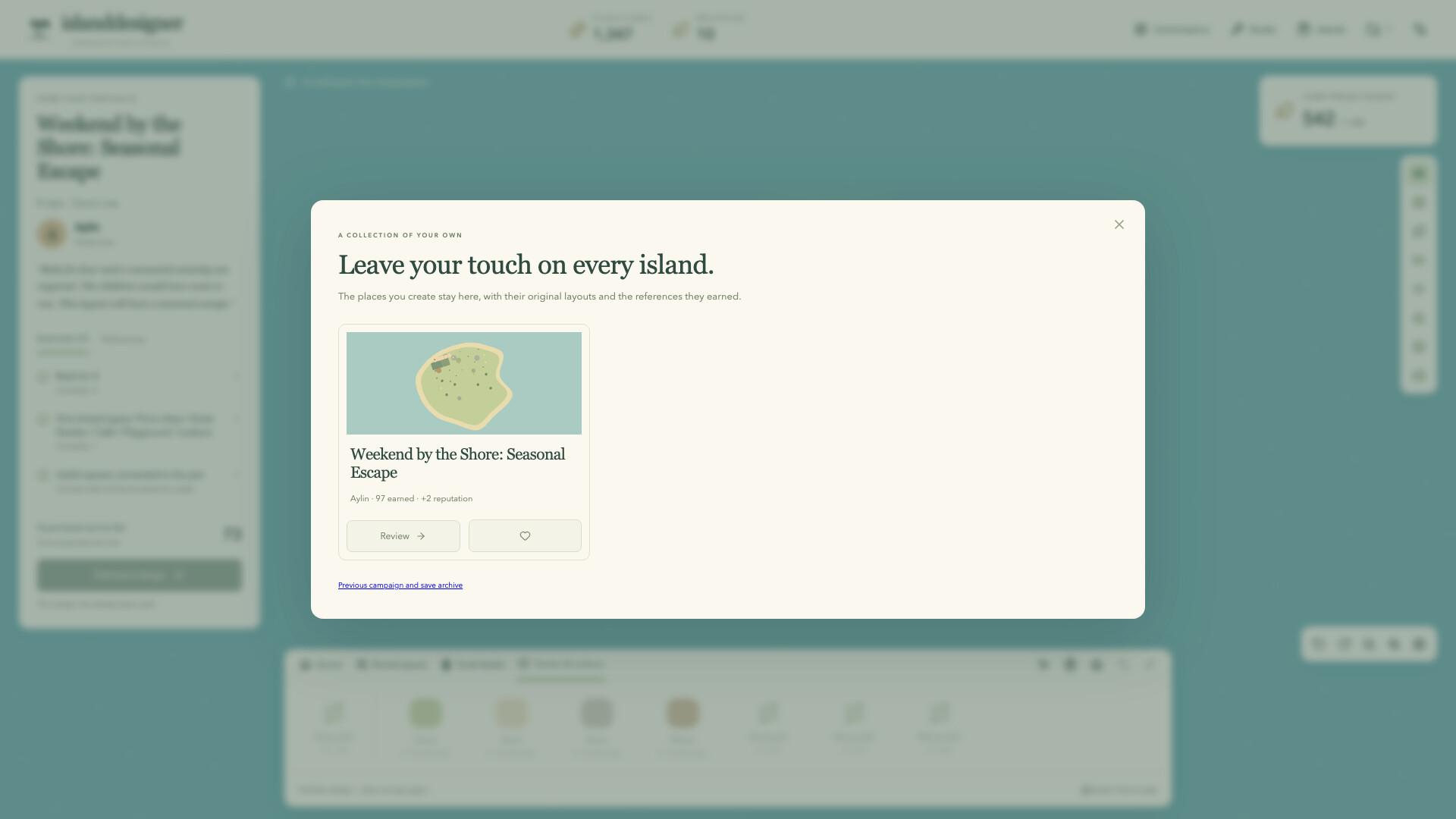Click the heading Leave your touch on every island.

pos(526,265)
